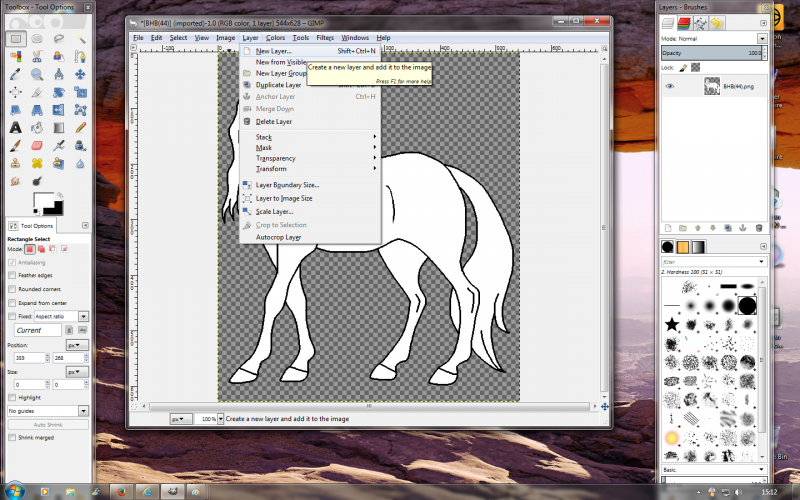Open the 100% zoom level dropdown
The height and width of the screenshot is (500, 800).
(x=221, y=419)
